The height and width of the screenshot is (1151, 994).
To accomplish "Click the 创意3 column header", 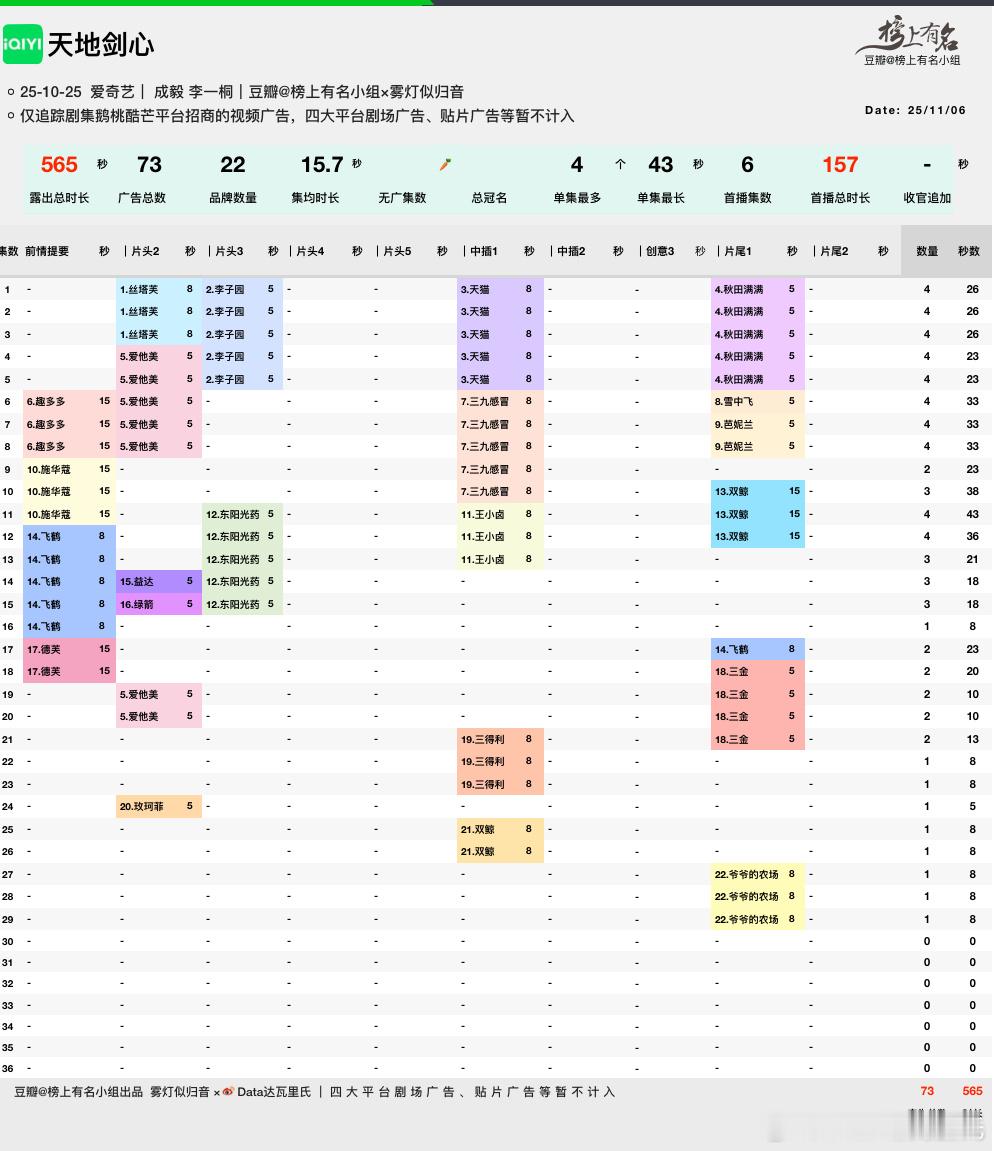I will point(660,251).
